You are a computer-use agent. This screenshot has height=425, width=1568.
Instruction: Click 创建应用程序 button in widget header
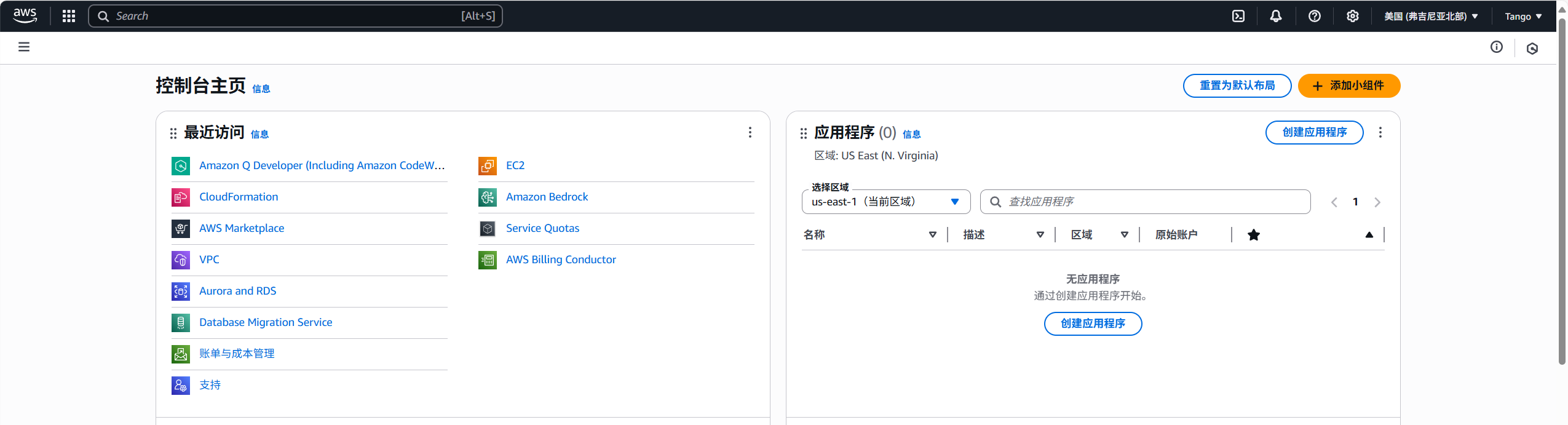(x=1315, y=132)
